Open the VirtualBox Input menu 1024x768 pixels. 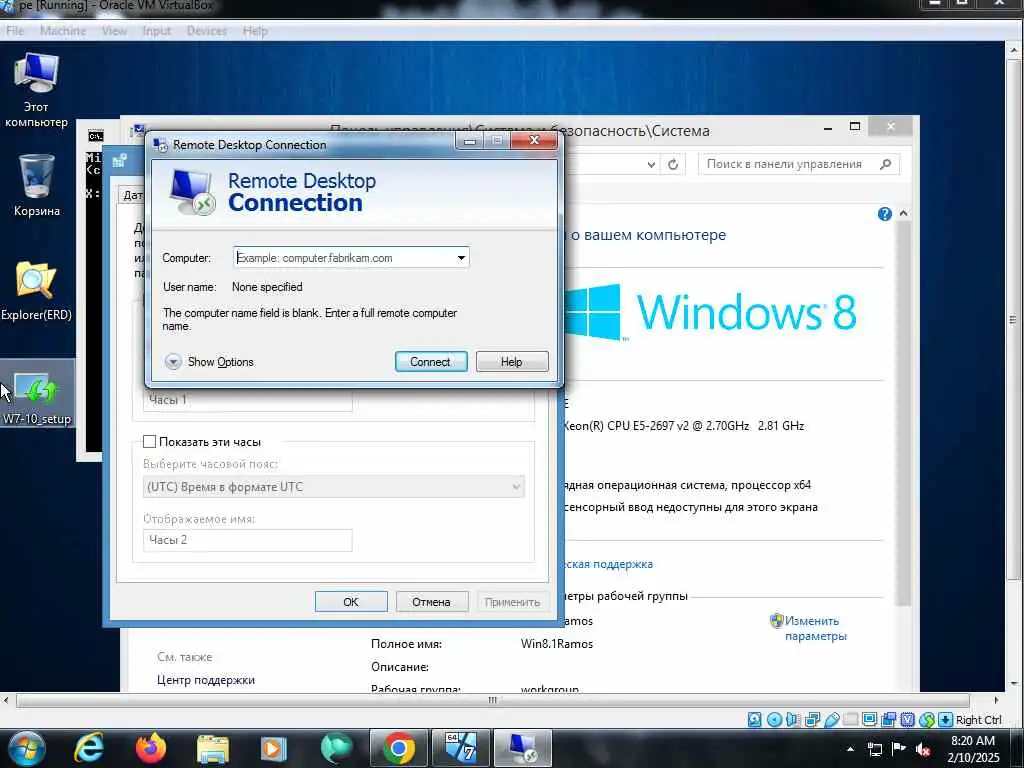pos(157,31)
